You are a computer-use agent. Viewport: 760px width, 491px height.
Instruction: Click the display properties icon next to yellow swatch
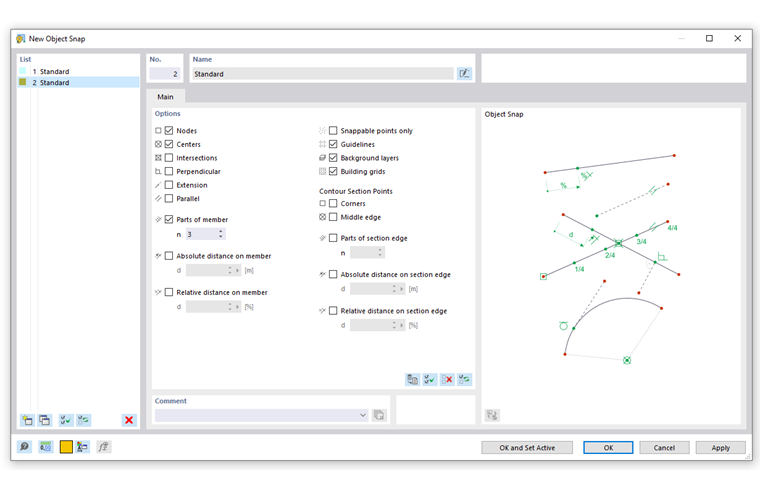(x=82, y=447)
